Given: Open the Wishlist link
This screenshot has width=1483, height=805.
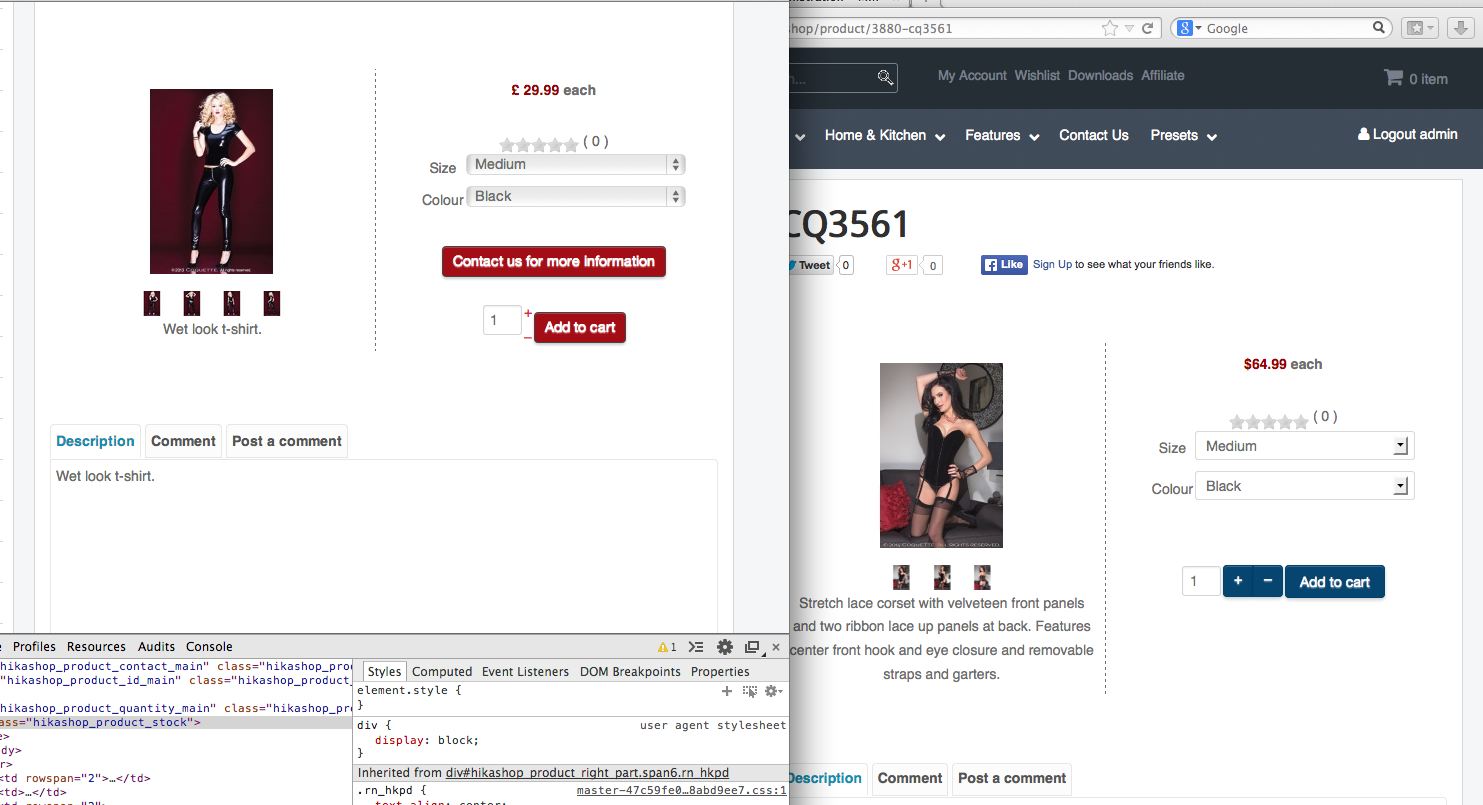Looking at the screenshot, I should pos(1037,76).
